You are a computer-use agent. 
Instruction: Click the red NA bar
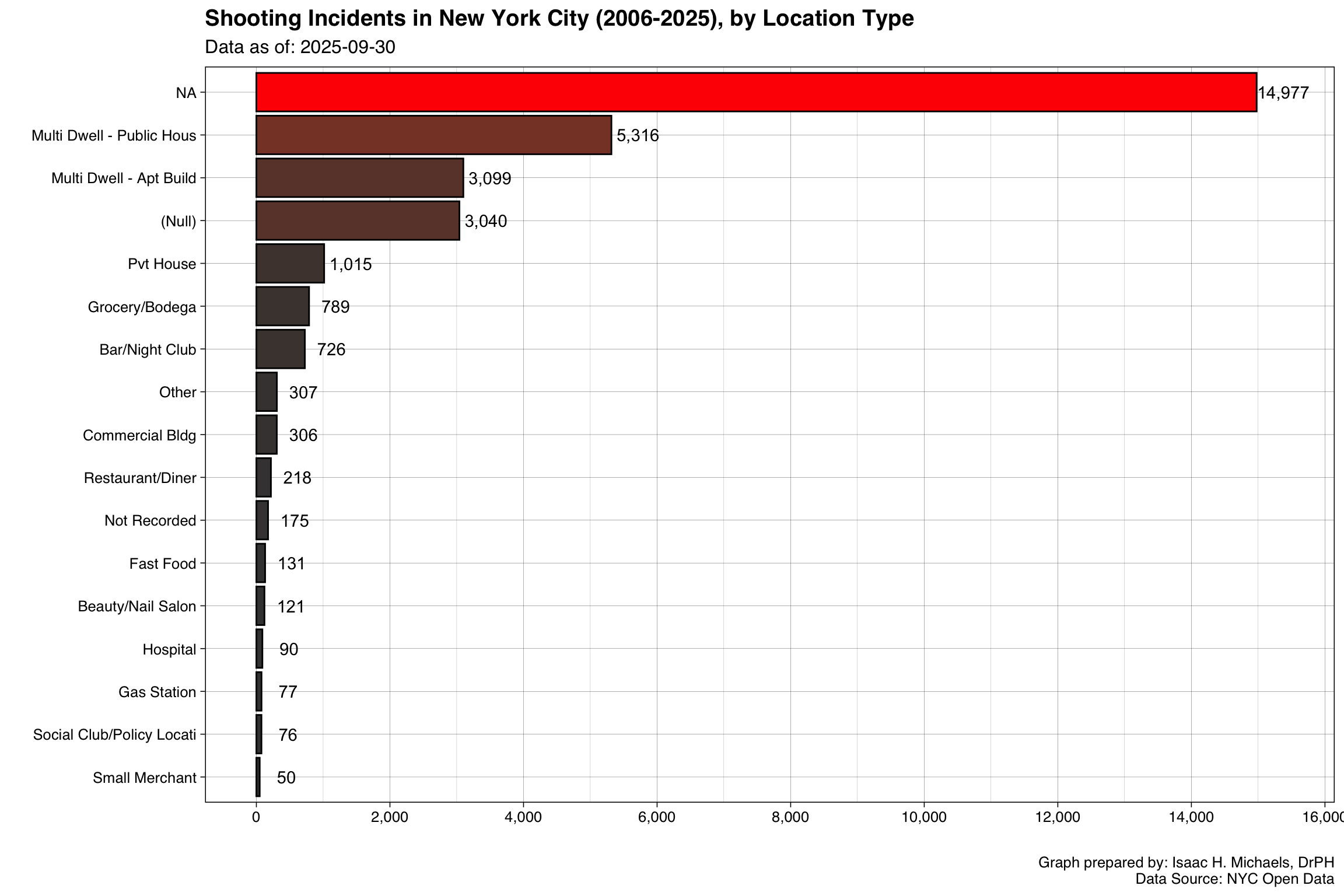[756, 92]
